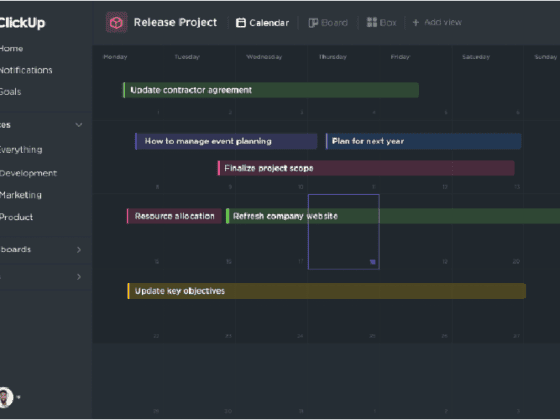Open the Box view icon
Screen dimensions: 560x420
(372, 22)
